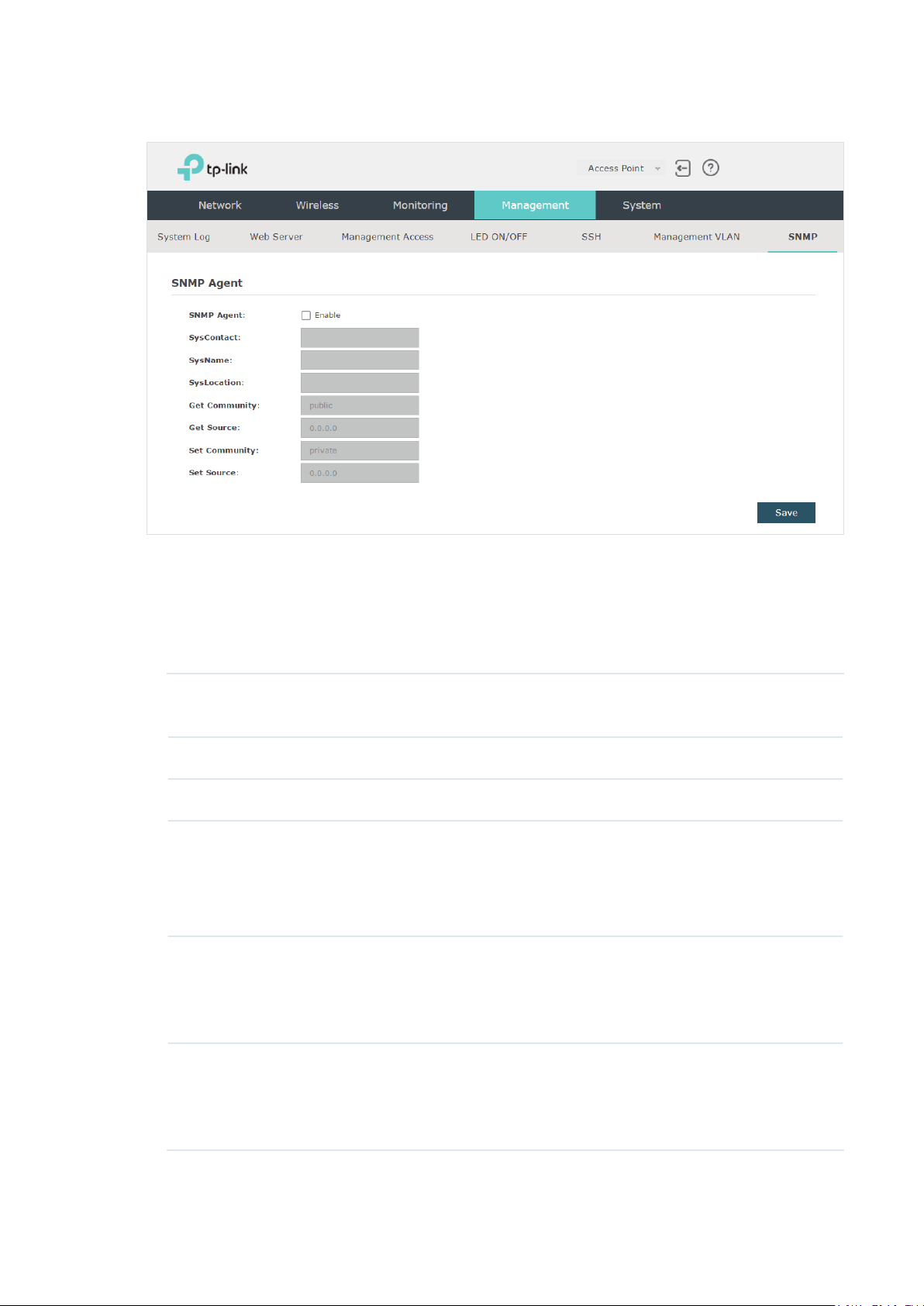Viewport: 924px width, 1306px height.
Task: Open the Network tab
Action: pyautogui.click(x=220, y=205)
